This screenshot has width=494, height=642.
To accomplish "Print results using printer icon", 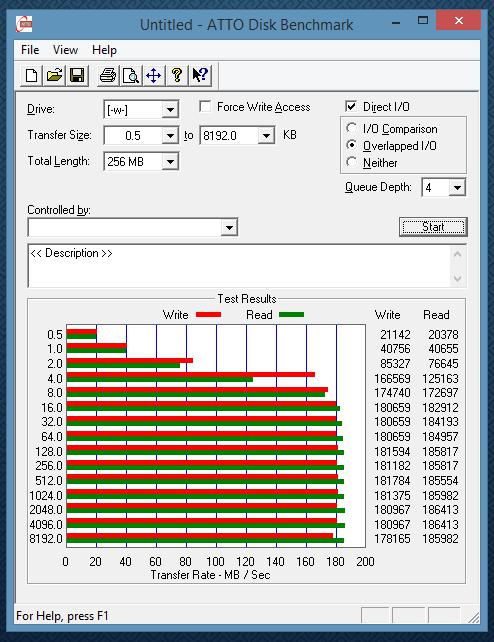I will coord(108,75).
